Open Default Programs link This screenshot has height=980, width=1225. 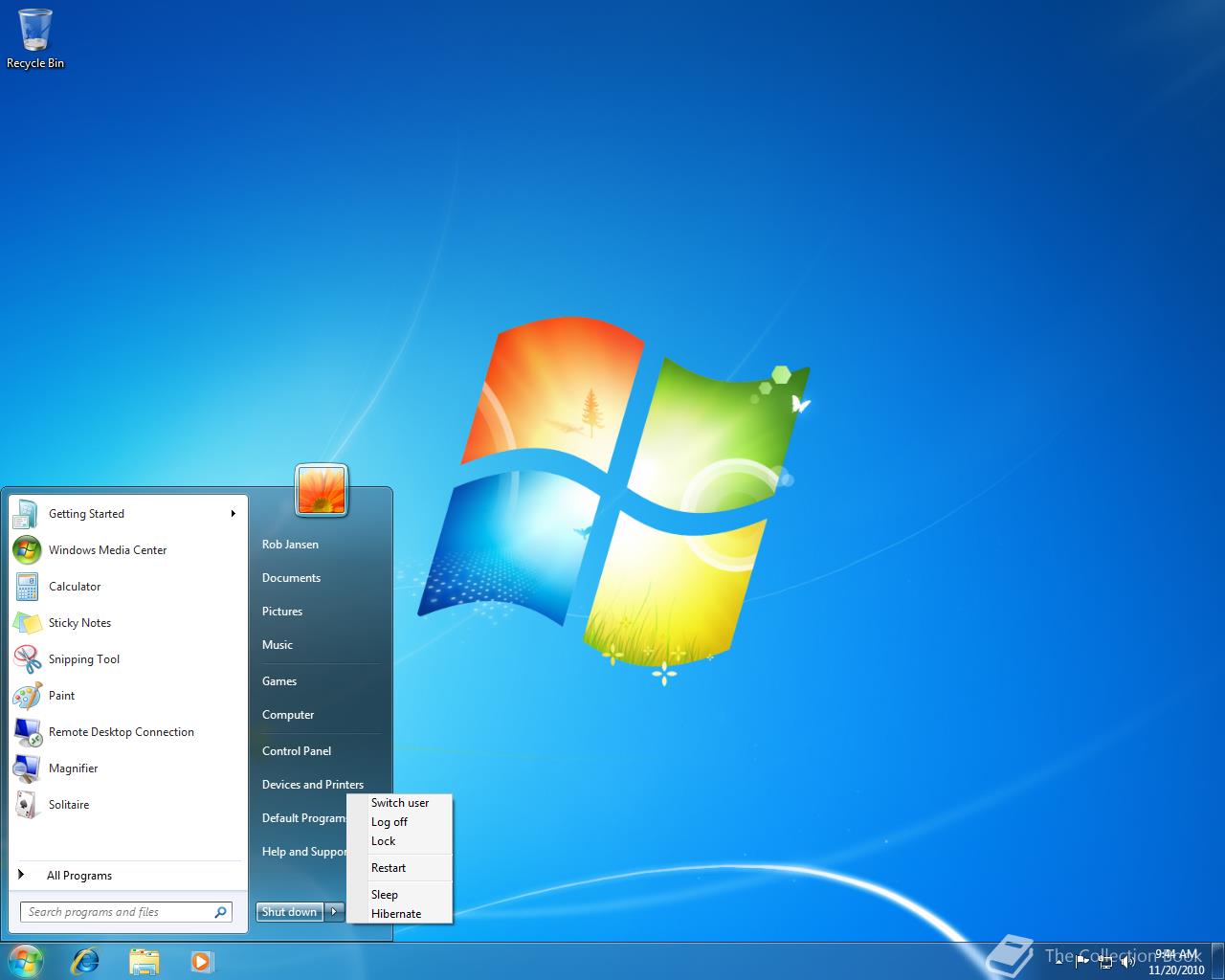[303, 818]
